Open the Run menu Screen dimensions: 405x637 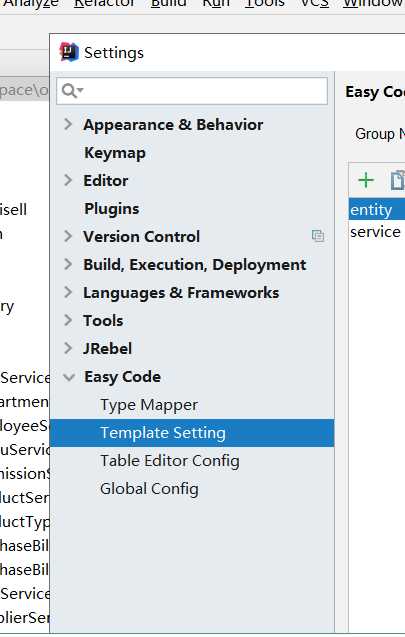(216, 4)
